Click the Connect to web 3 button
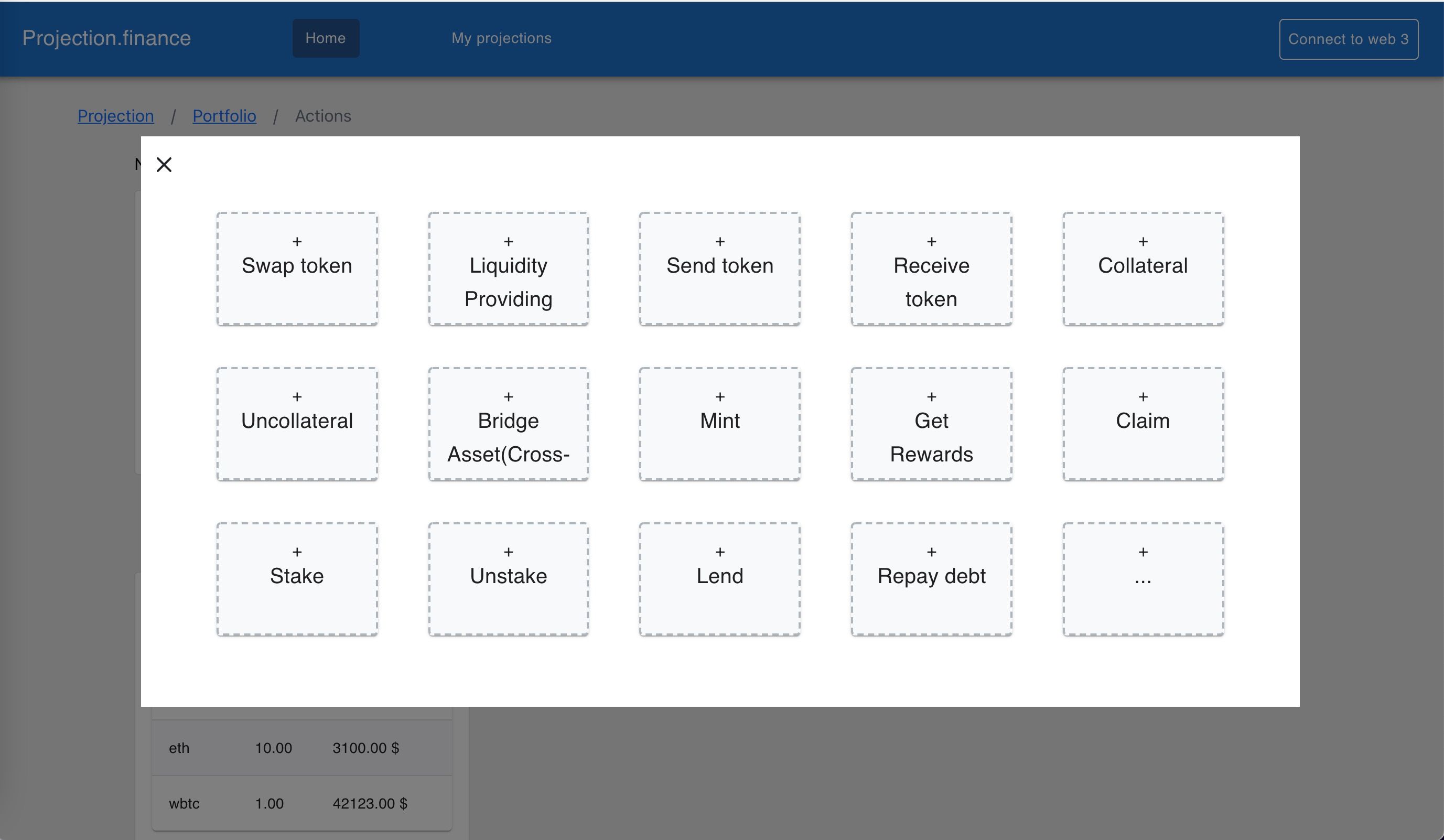Viewport: 1444px width, 840px height. [x=1349, y=38]
